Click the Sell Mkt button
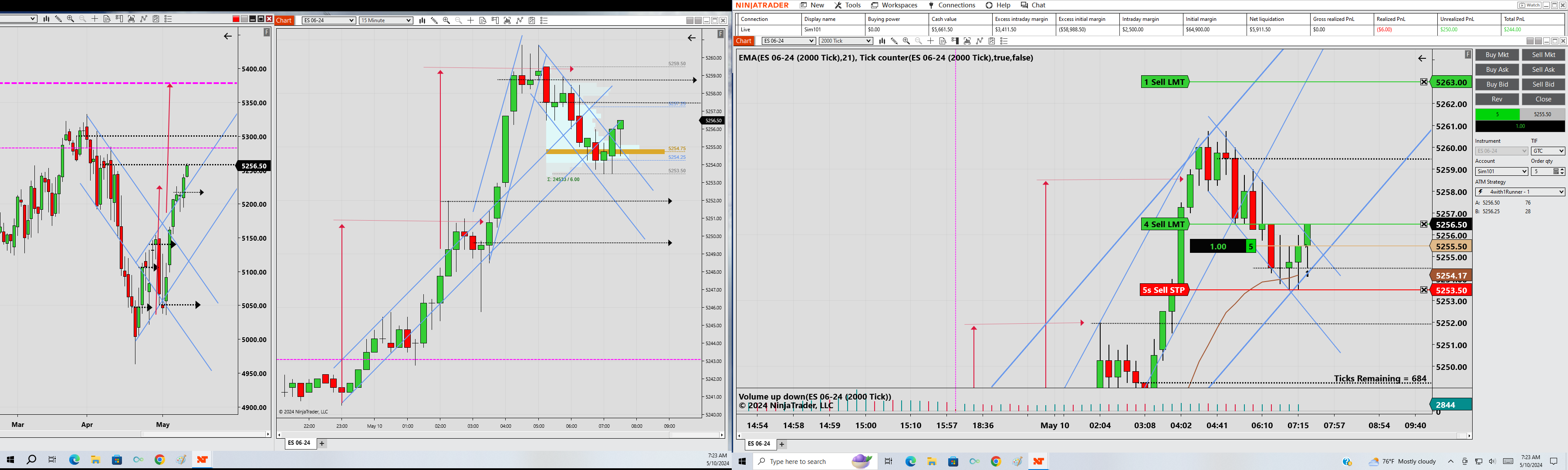The width and height of the screenshot is (1568, 470). click(1543, 55)
